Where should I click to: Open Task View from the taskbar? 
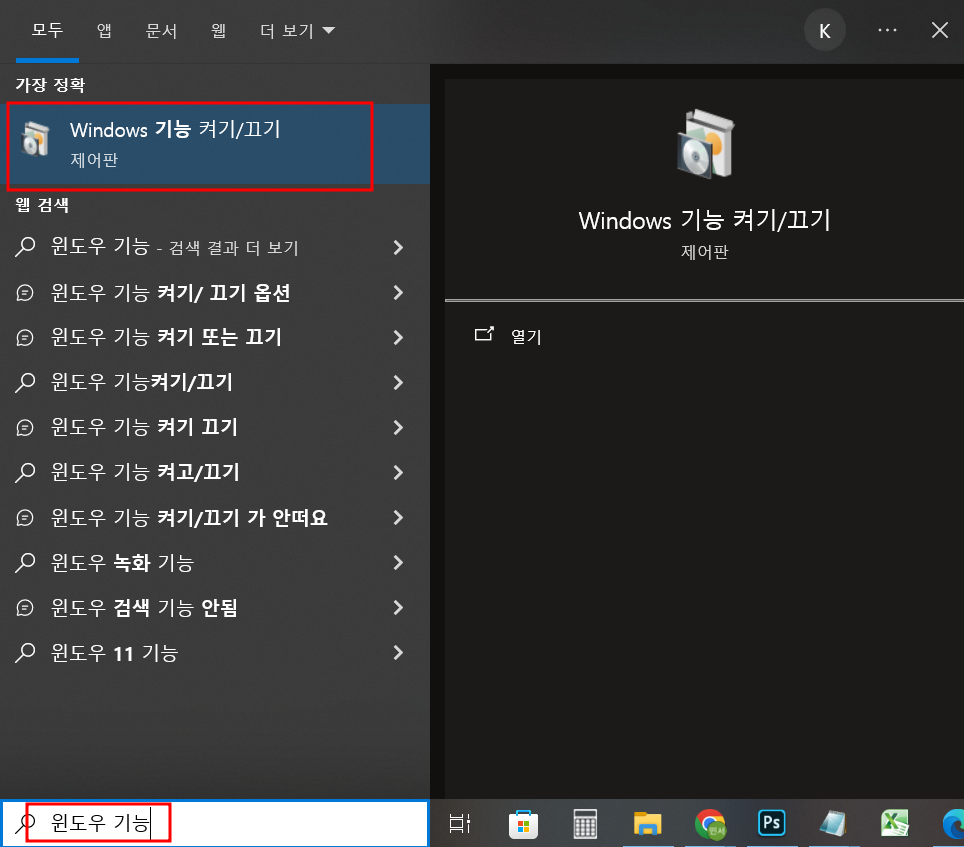[459, 823]
